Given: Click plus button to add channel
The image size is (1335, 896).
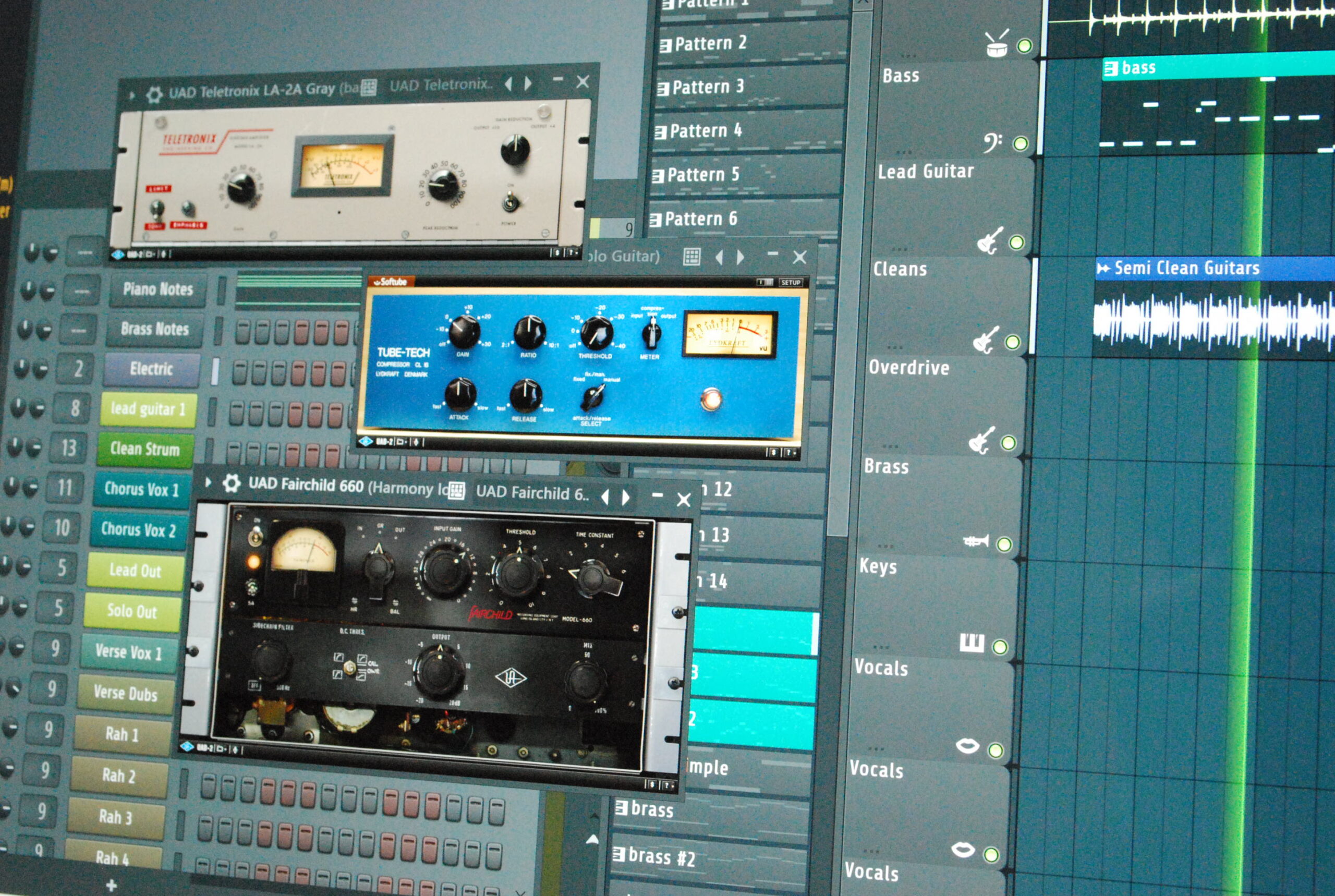Looking at the screenshot, I should pyautogui.click(x=112, y=885).
